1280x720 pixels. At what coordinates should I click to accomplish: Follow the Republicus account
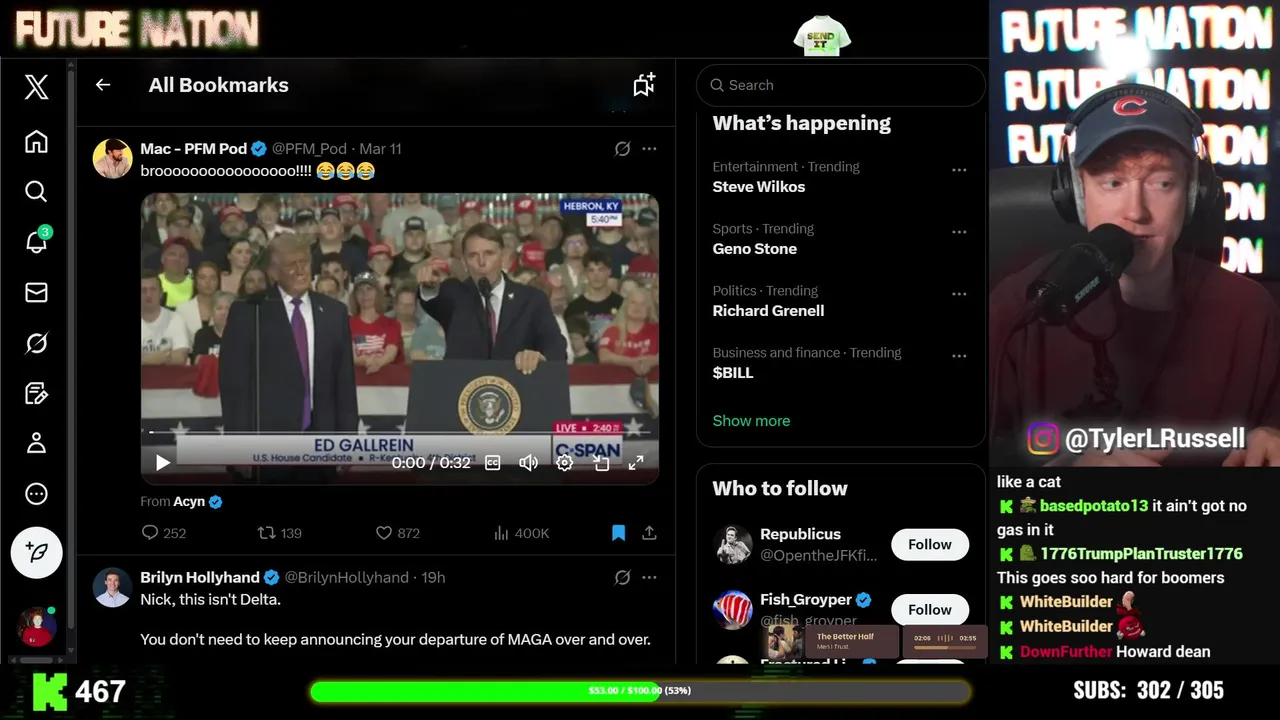pos(930,545)
